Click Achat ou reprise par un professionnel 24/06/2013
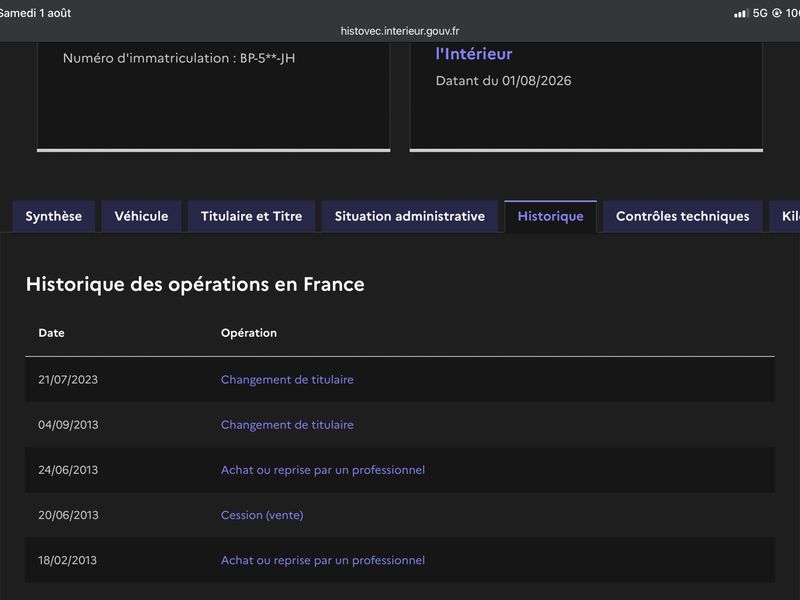 (323, 470)
